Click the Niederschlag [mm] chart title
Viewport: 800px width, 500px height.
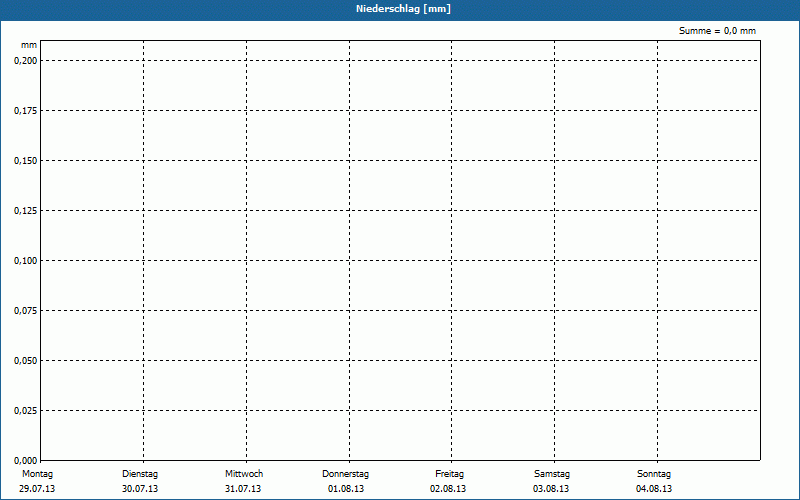[403, 9]
